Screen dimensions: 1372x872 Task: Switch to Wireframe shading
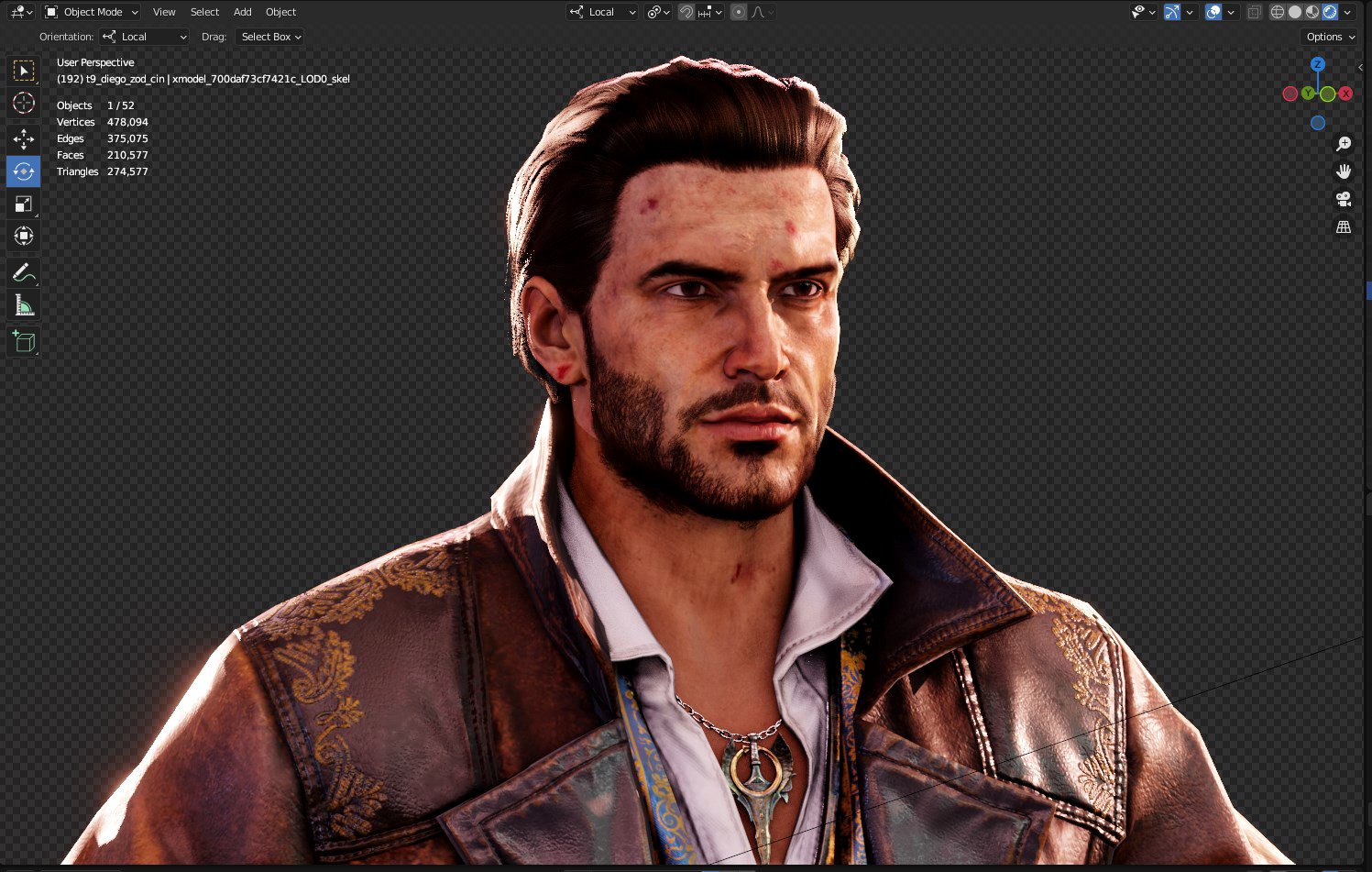point(1278,12)
